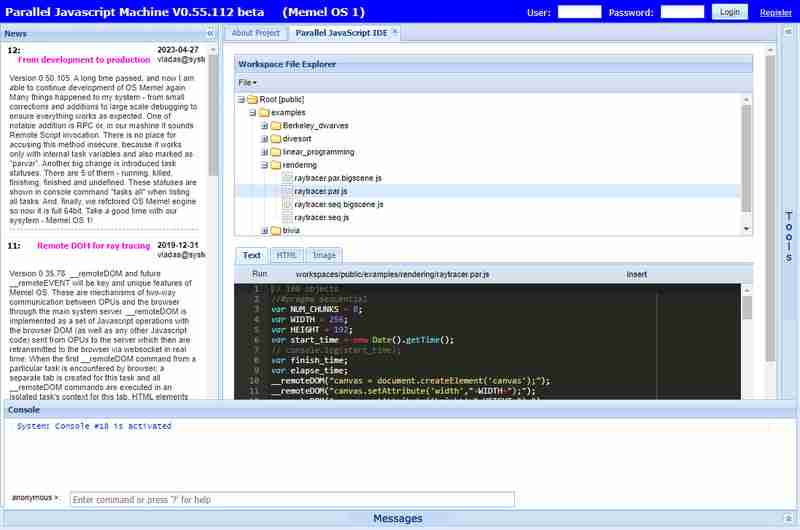Click the vertical Tools label
The width and height of the screenshot is (800, 530).
tap(789, 237)
